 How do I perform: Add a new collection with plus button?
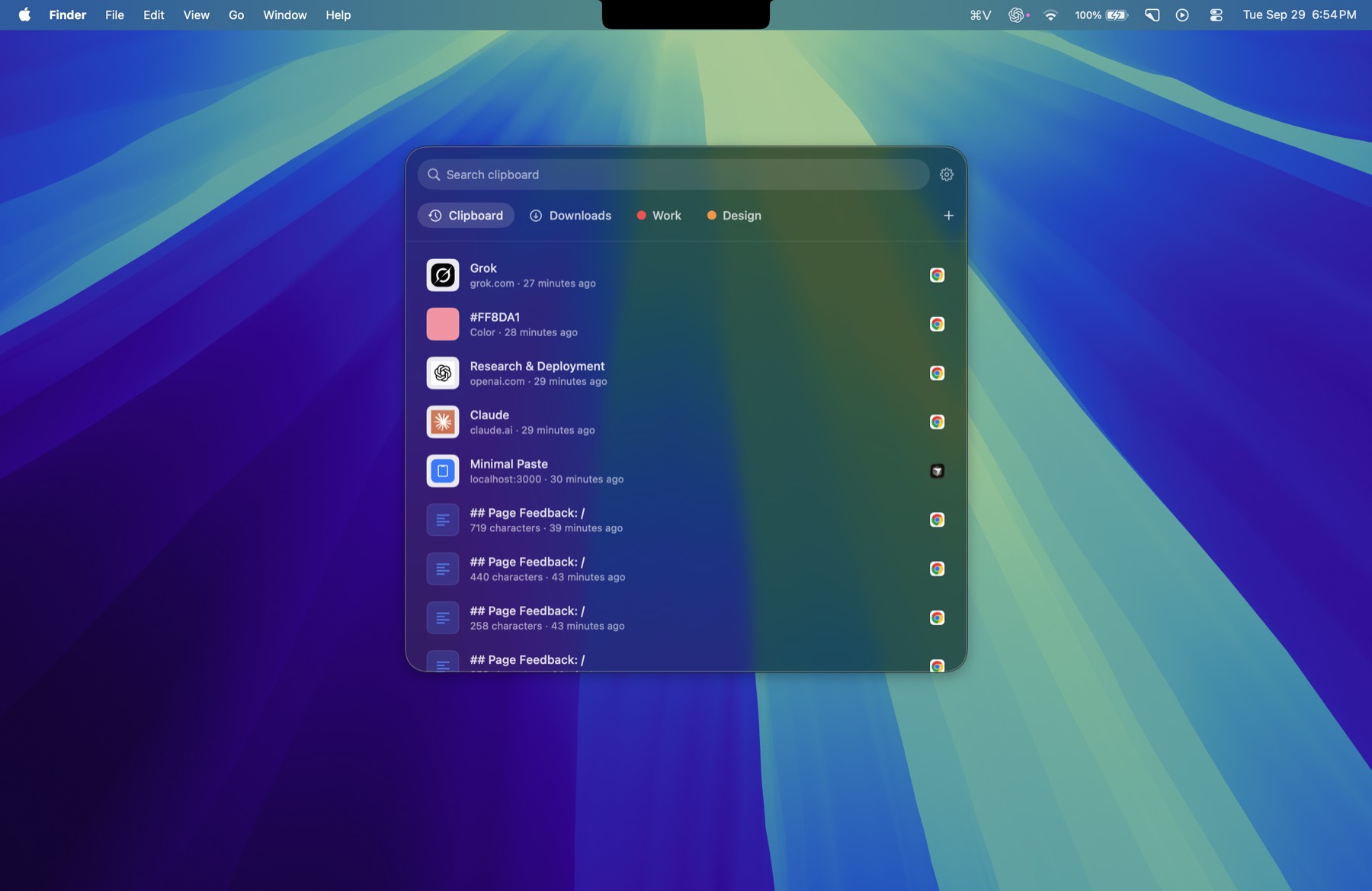tap(949, 216)
